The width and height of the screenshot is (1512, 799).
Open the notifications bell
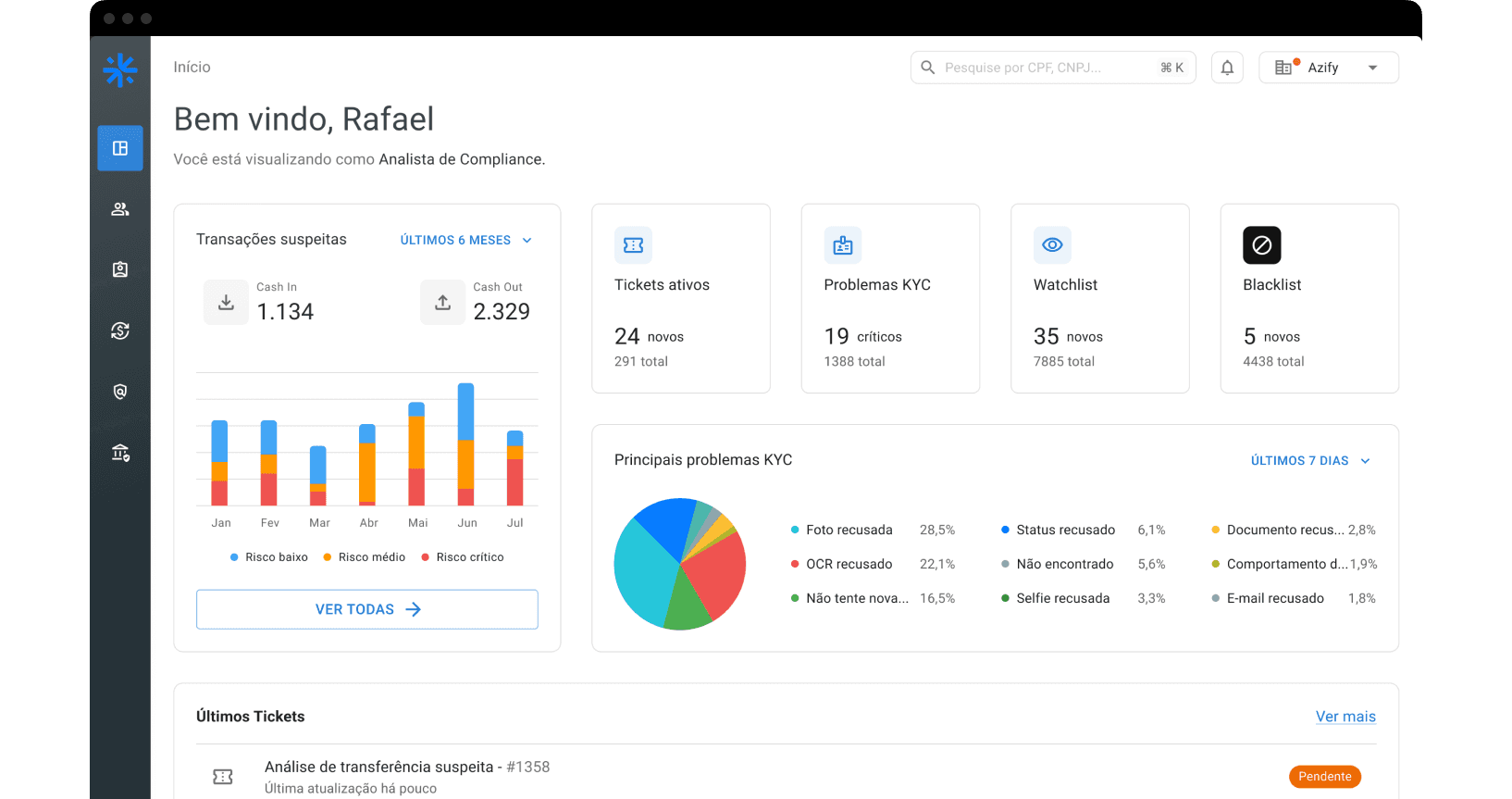coord(1227,68)
